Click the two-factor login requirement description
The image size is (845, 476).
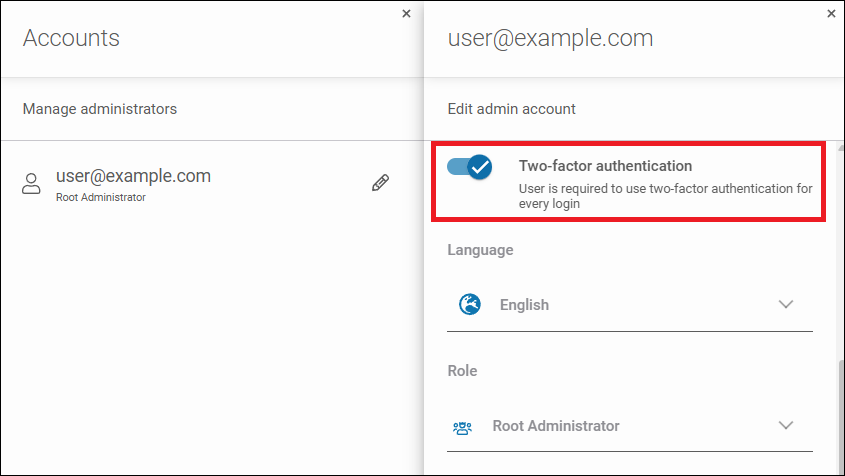click(665, 195)
